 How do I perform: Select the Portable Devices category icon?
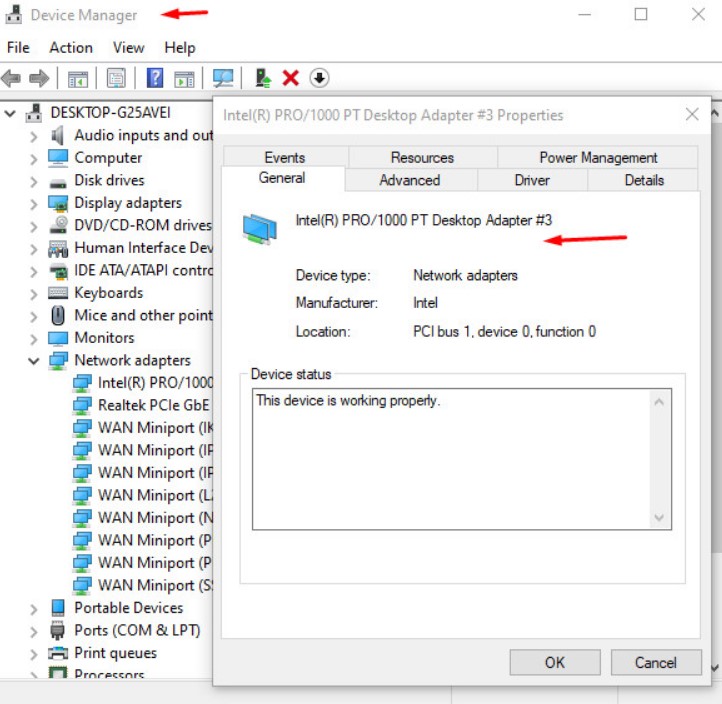[58, 608]
